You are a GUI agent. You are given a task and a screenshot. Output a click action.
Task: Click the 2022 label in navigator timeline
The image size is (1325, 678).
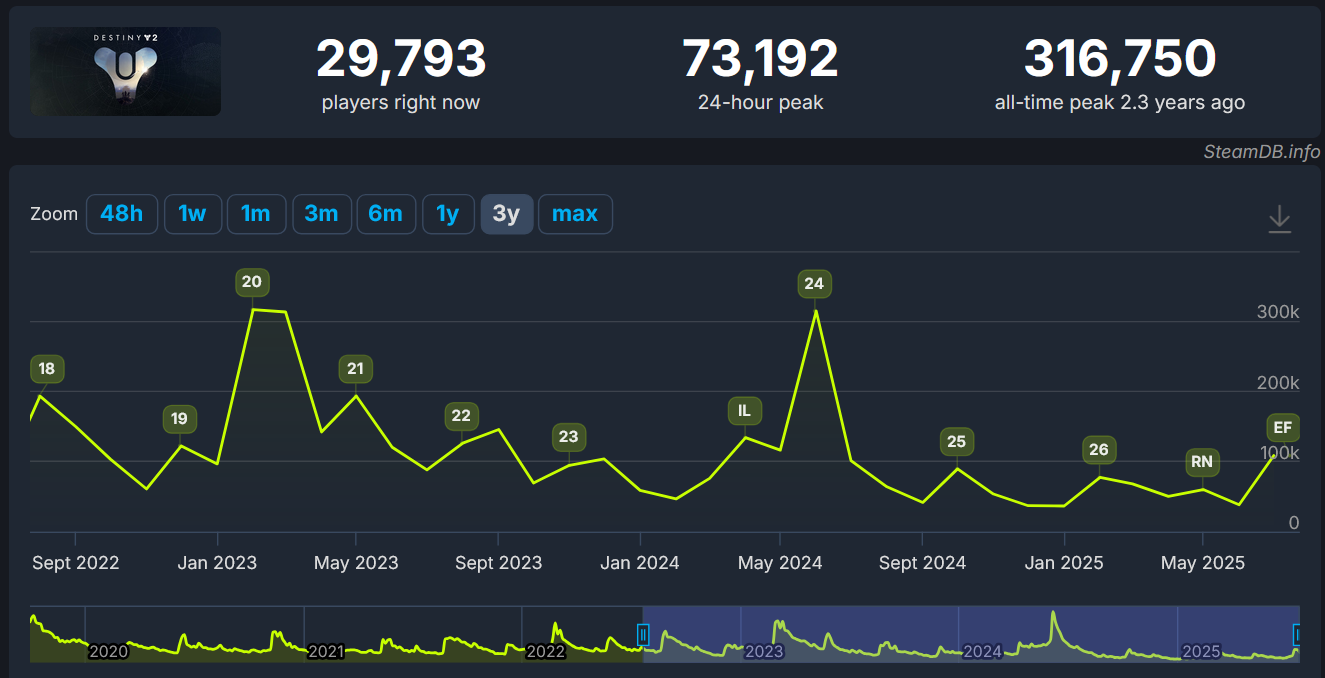[x=545, y=652]
